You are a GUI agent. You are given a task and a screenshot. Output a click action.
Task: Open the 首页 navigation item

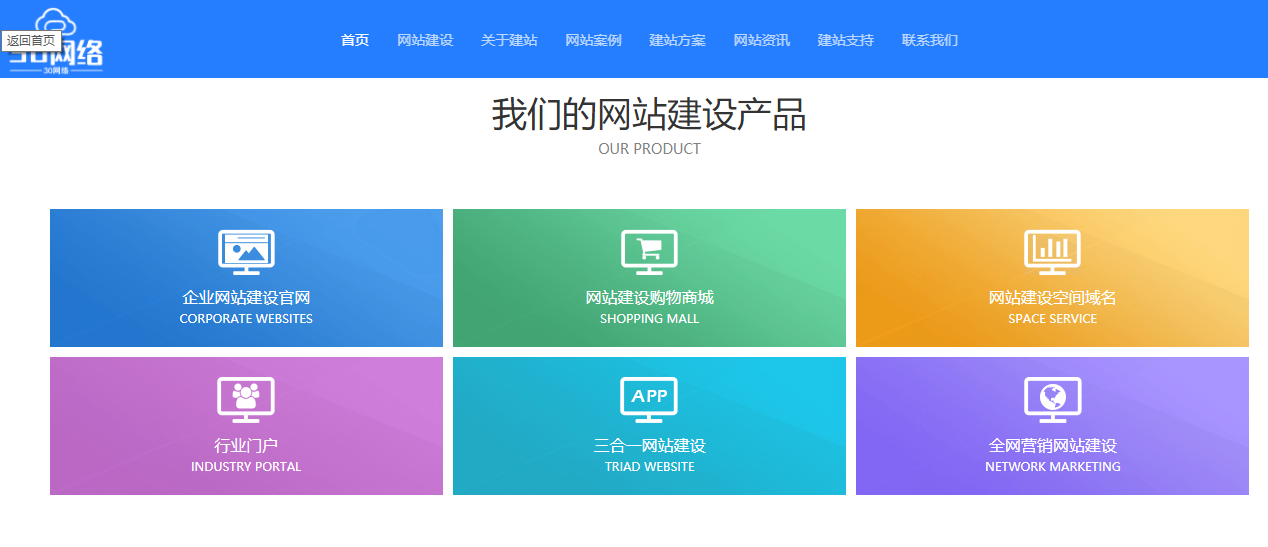coord(355,40)
